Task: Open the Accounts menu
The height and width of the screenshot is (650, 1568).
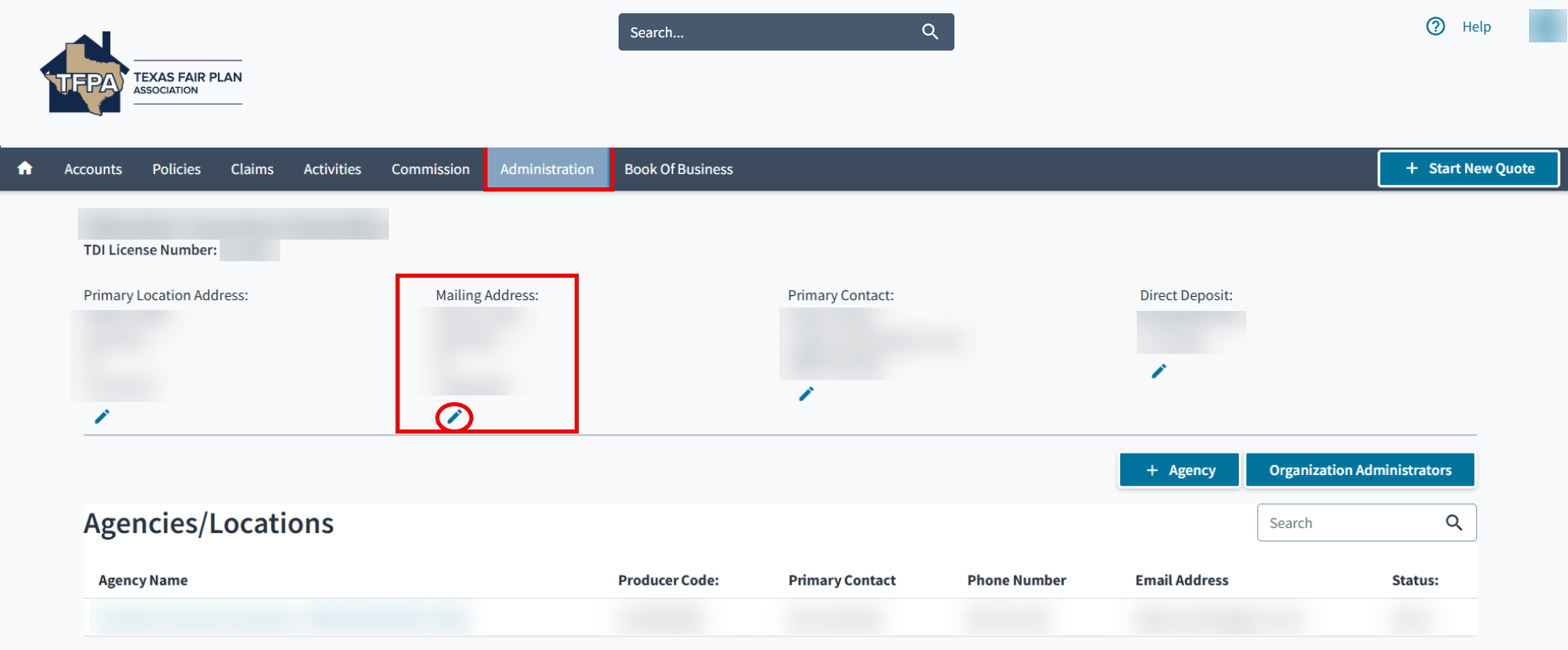Action: pyautogui.click(x=93, y=169)
